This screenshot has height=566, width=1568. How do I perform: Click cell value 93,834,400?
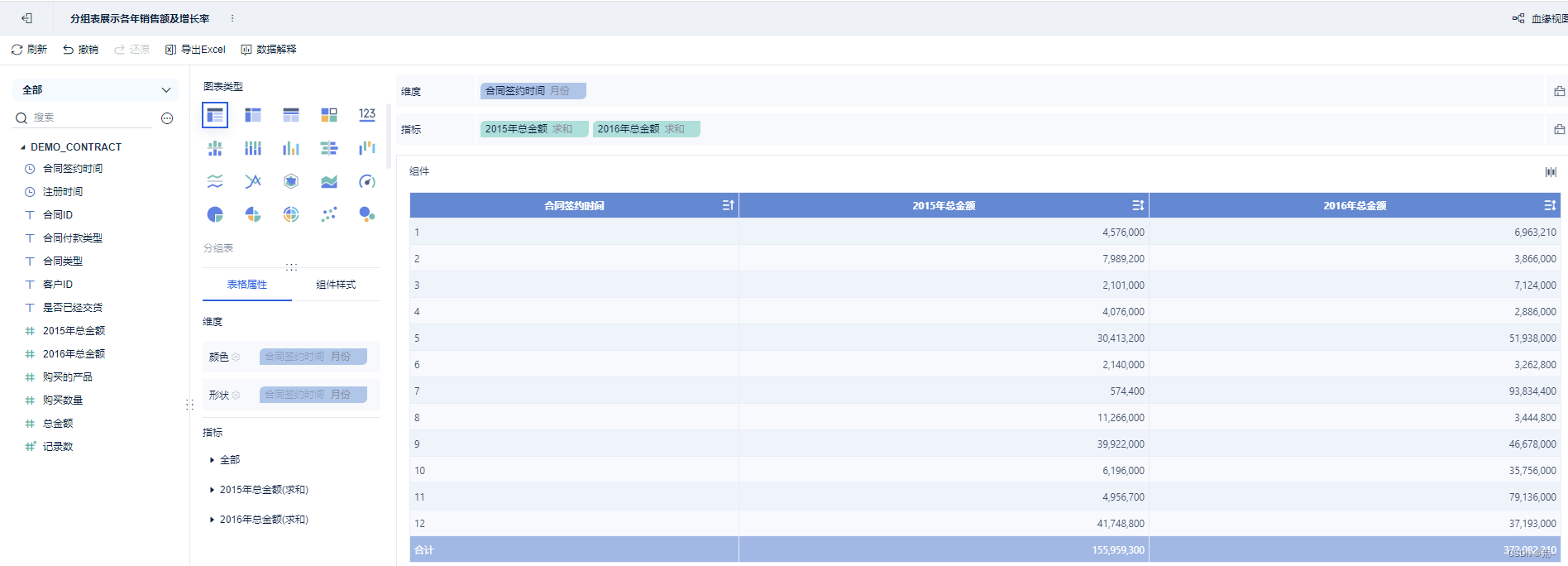(1532, 391)
